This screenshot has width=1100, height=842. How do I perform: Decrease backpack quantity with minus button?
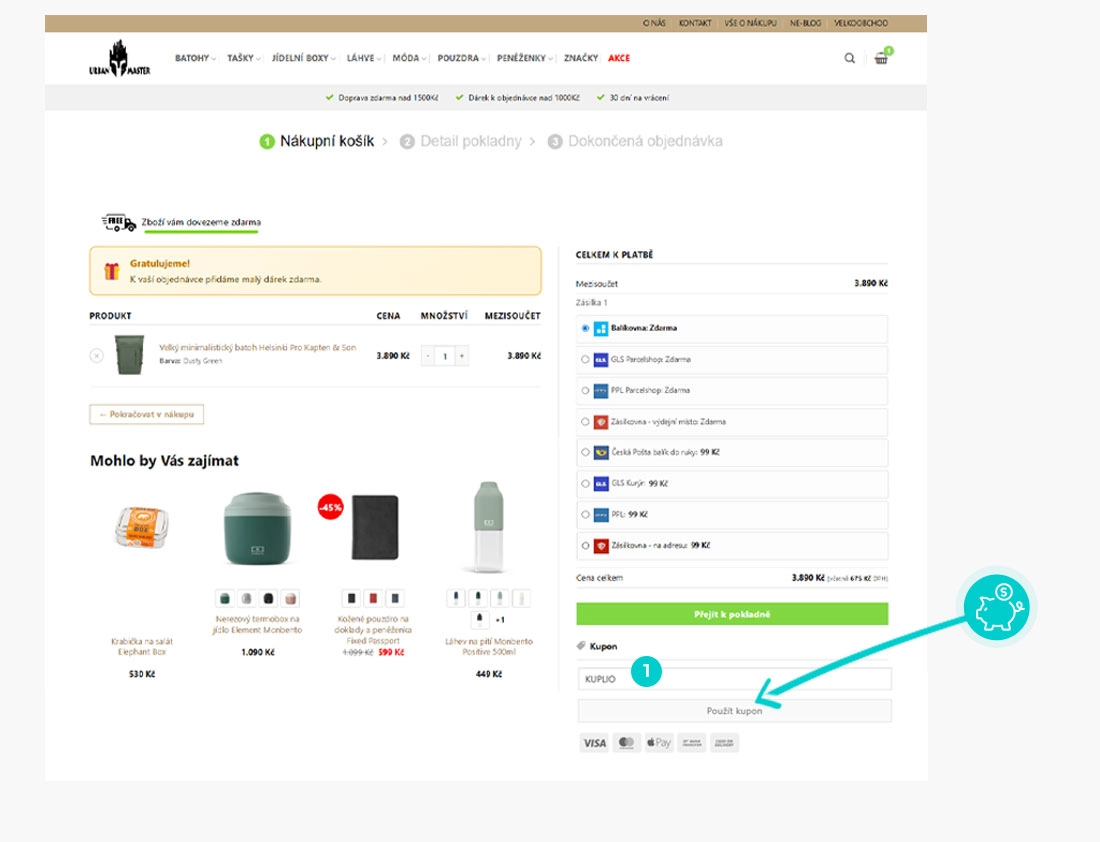428,356
